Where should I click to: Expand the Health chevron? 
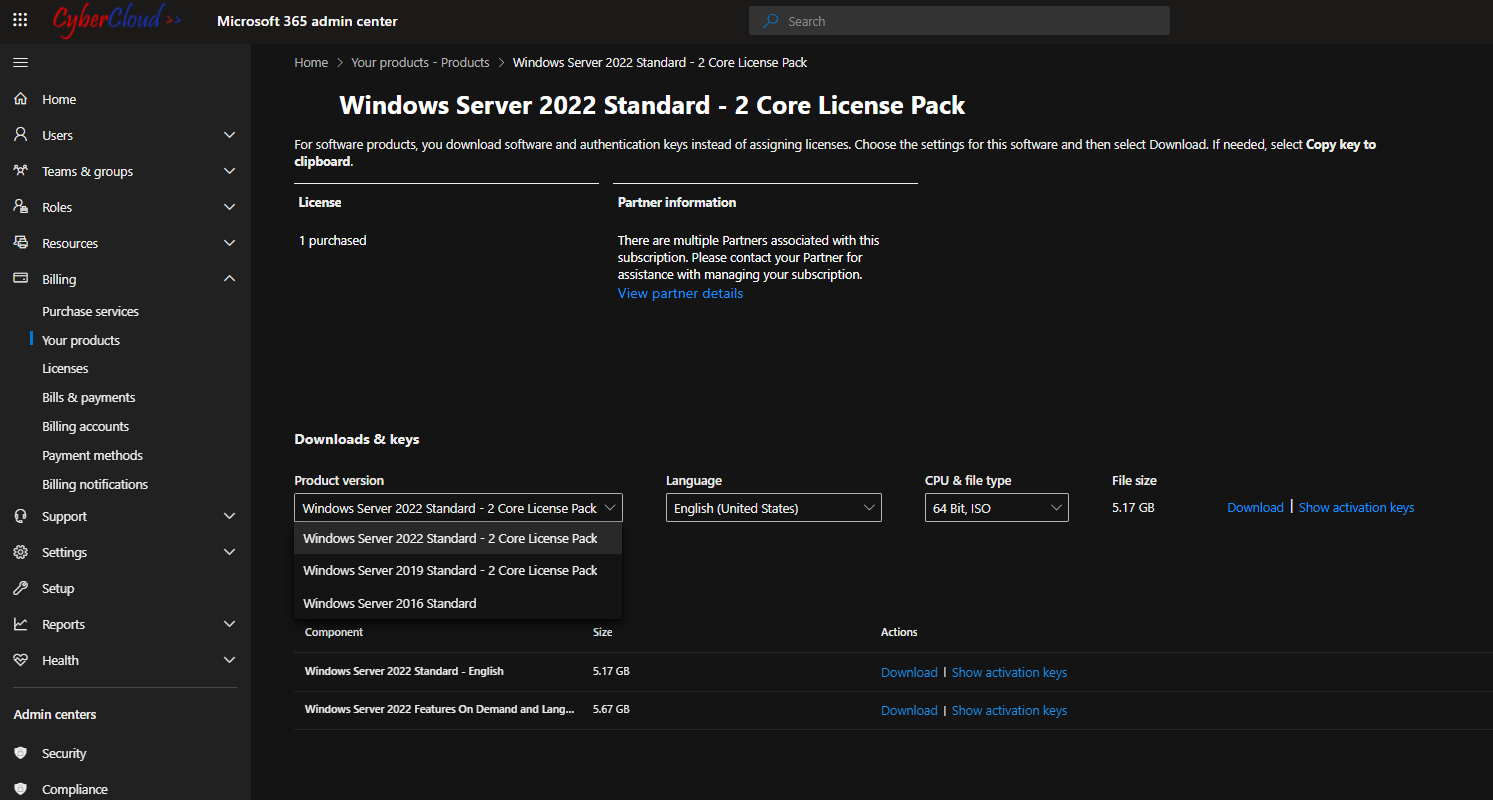pyautogui.click(x=229, y=660)
